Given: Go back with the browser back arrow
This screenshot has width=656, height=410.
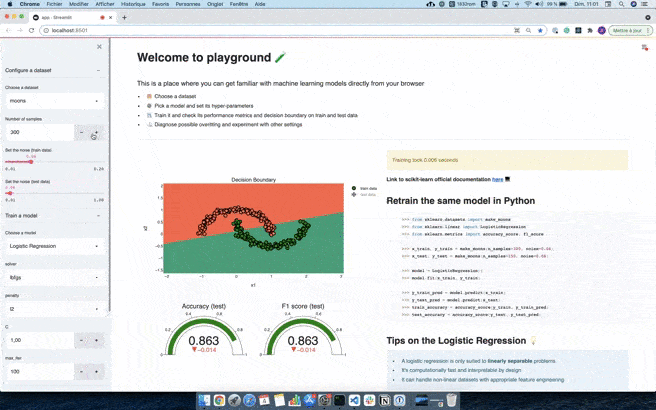Looking at the screenshot, I should pyautogui.click(x=8, y=30).
